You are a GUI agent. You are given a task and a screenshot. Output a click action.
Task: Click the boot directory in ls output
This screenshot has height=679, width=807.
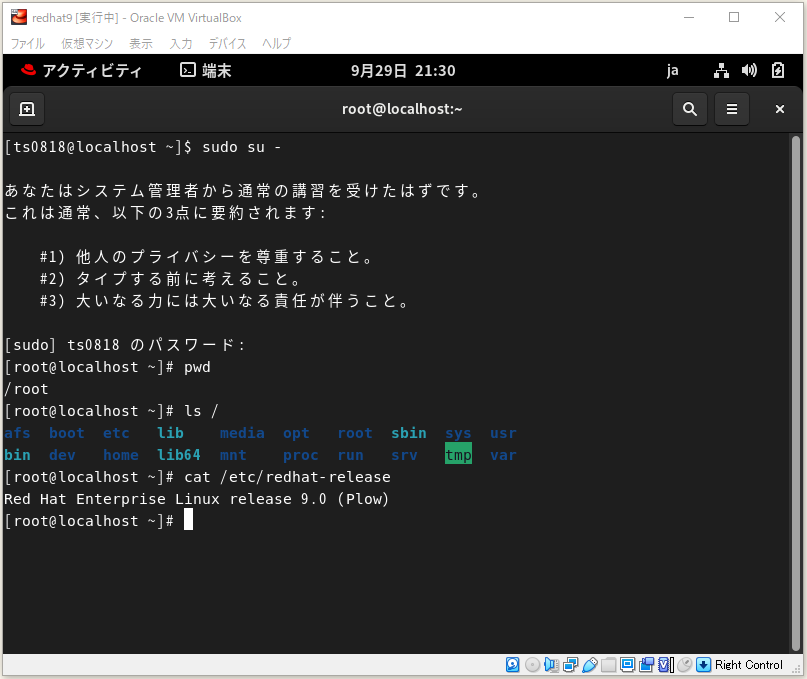coord(66,433)
